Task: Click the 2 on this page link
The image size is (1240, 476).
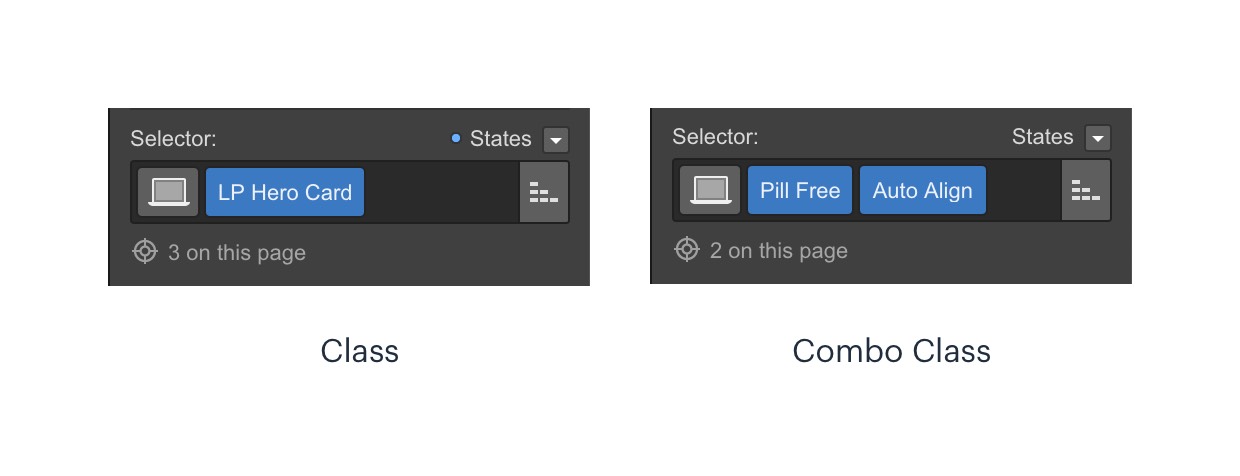Action: [779, 251]
